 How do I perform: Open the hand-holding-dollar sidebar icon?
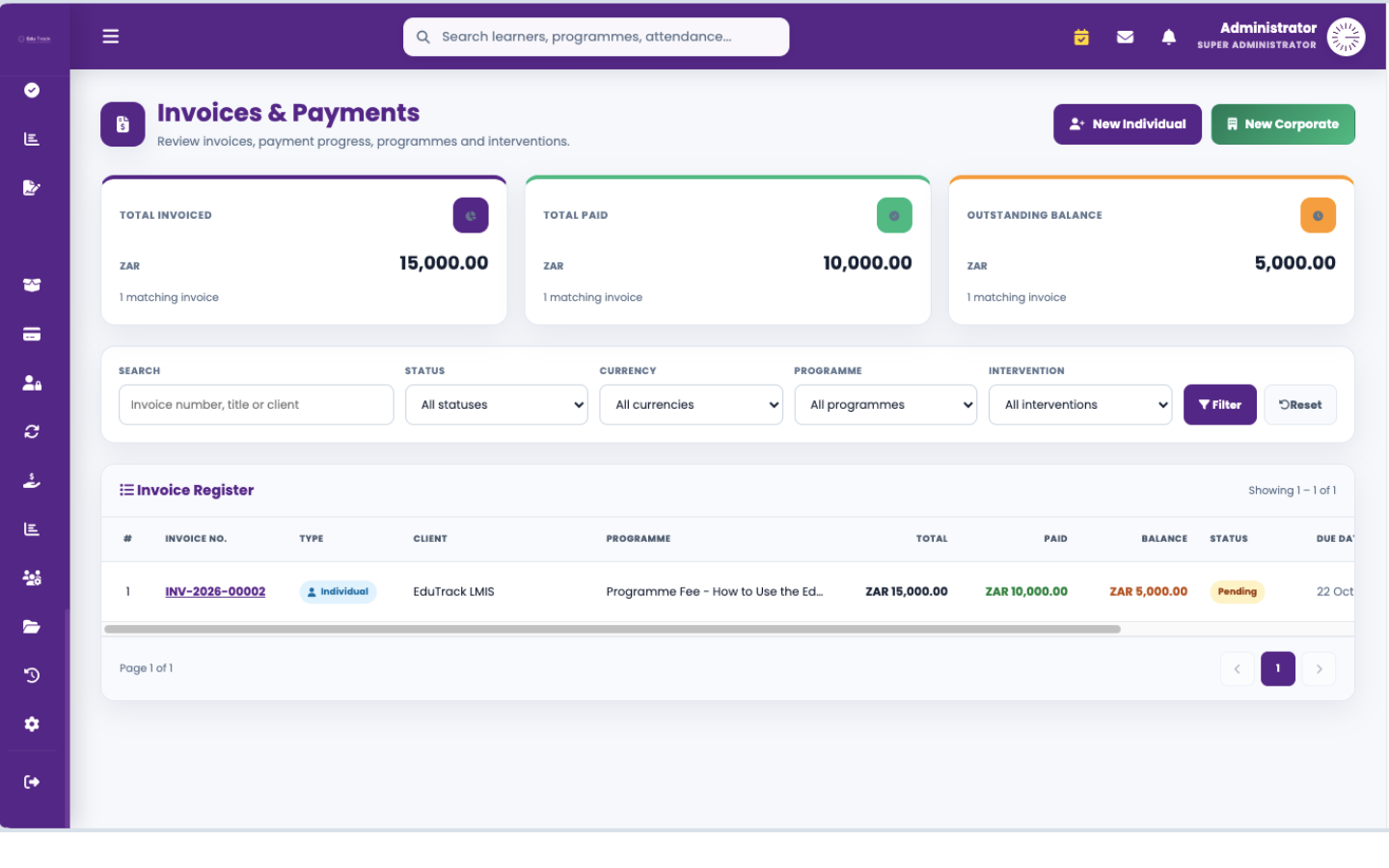pos(32,480)
